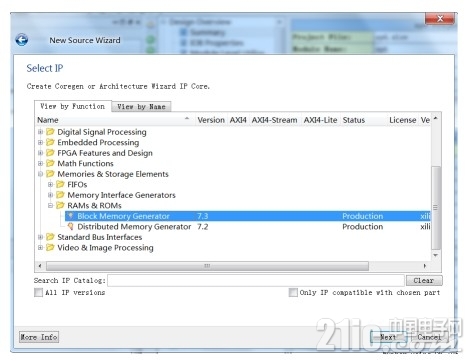Select the Video & Image Processing label
Viewport: 470px width, 361px height.
(105, 248)
